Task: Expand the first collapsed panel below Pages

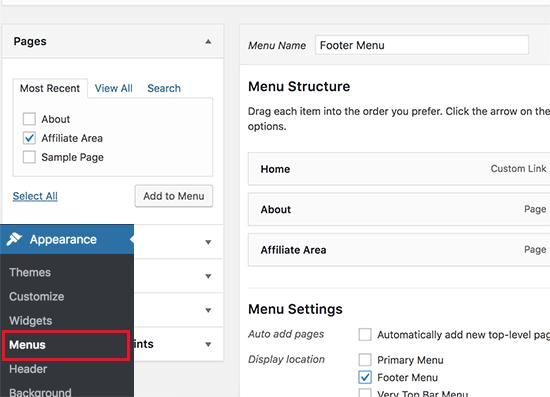Action: coord(208,242)
